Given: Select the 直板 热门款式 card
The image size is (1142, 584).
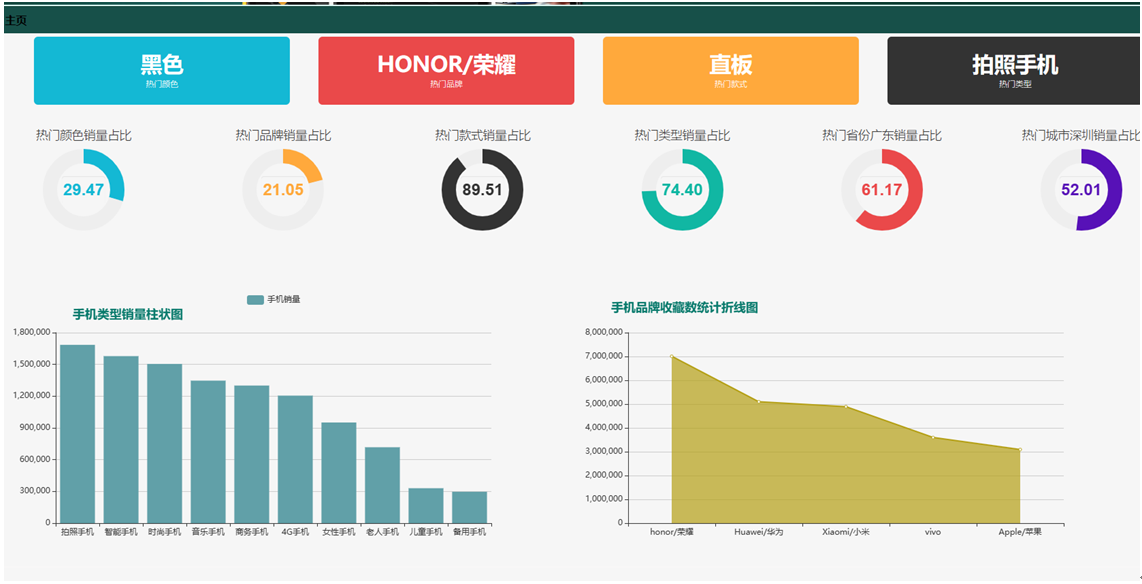Looking at the screenshot, I should tap(730, 71).
